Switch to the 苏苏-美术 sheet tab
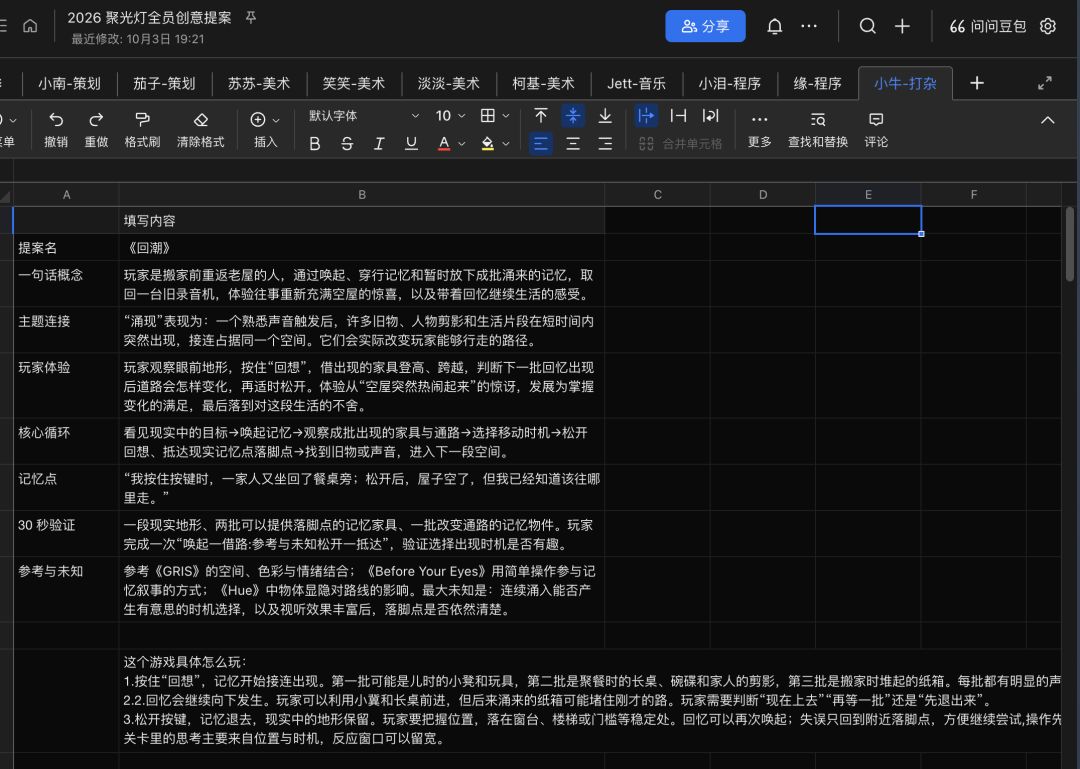The height and width of the screenshot is (769, 1080). 259,83
